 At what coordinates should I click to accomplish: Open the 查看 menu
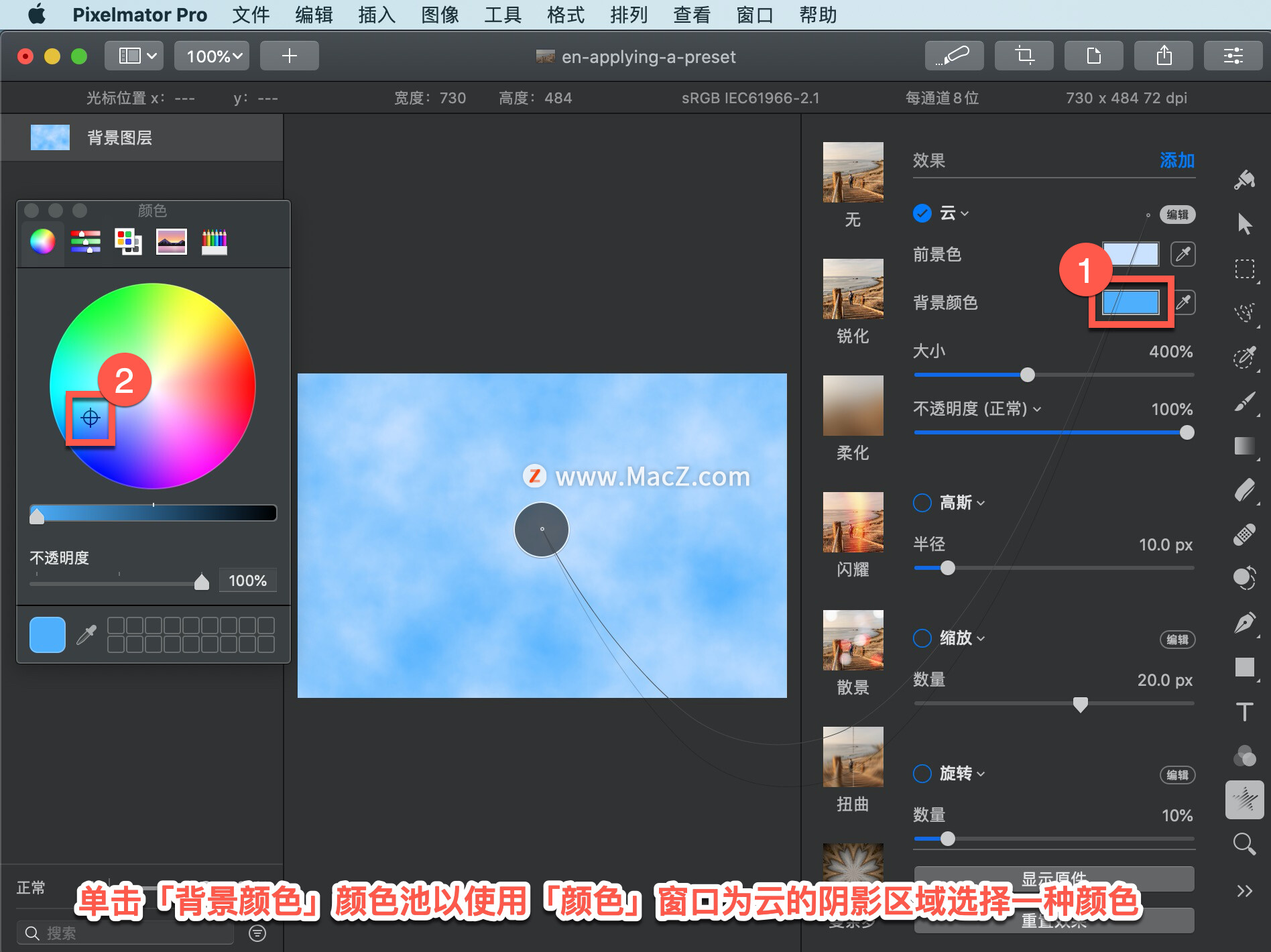click(692, 15)
